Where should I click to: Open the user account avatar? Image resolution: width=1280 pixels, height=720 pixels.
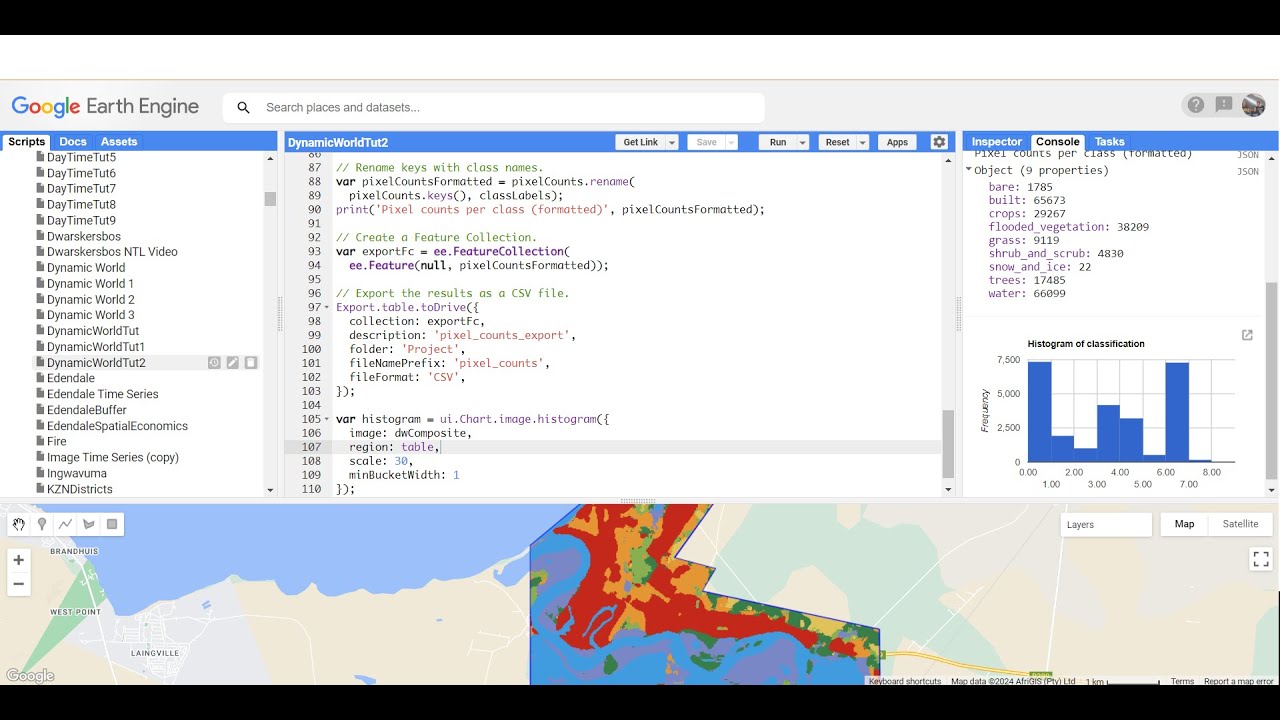[1254, 105]
